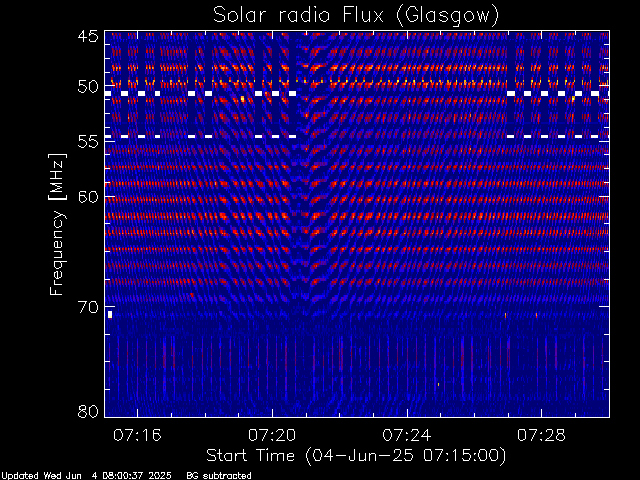
Task: Click the 07:28 time tick label
Action: (541, 435)
